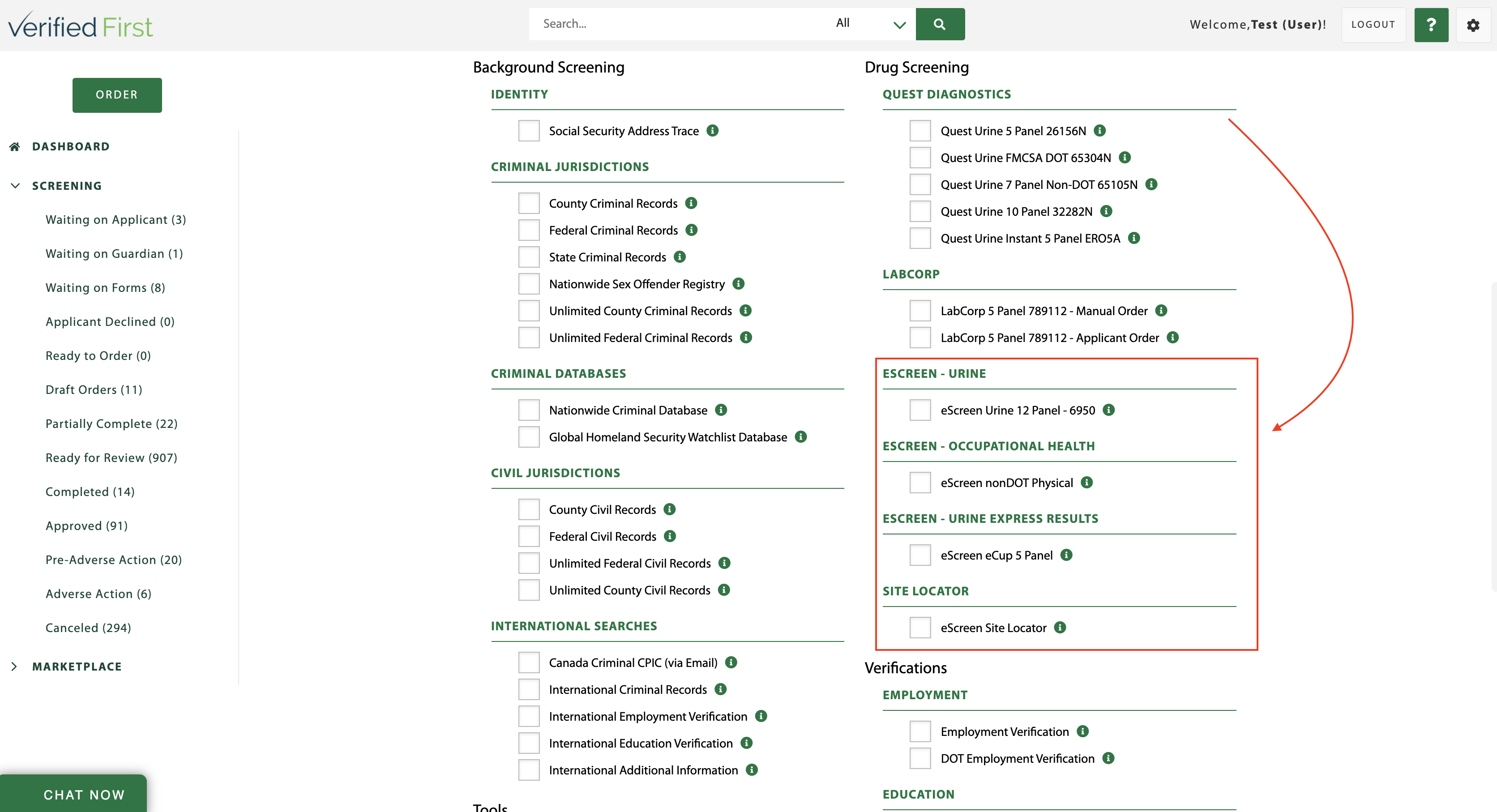Enable Quest Urine 7 Panel Non-DOT checkbox

tap(920, 185)
